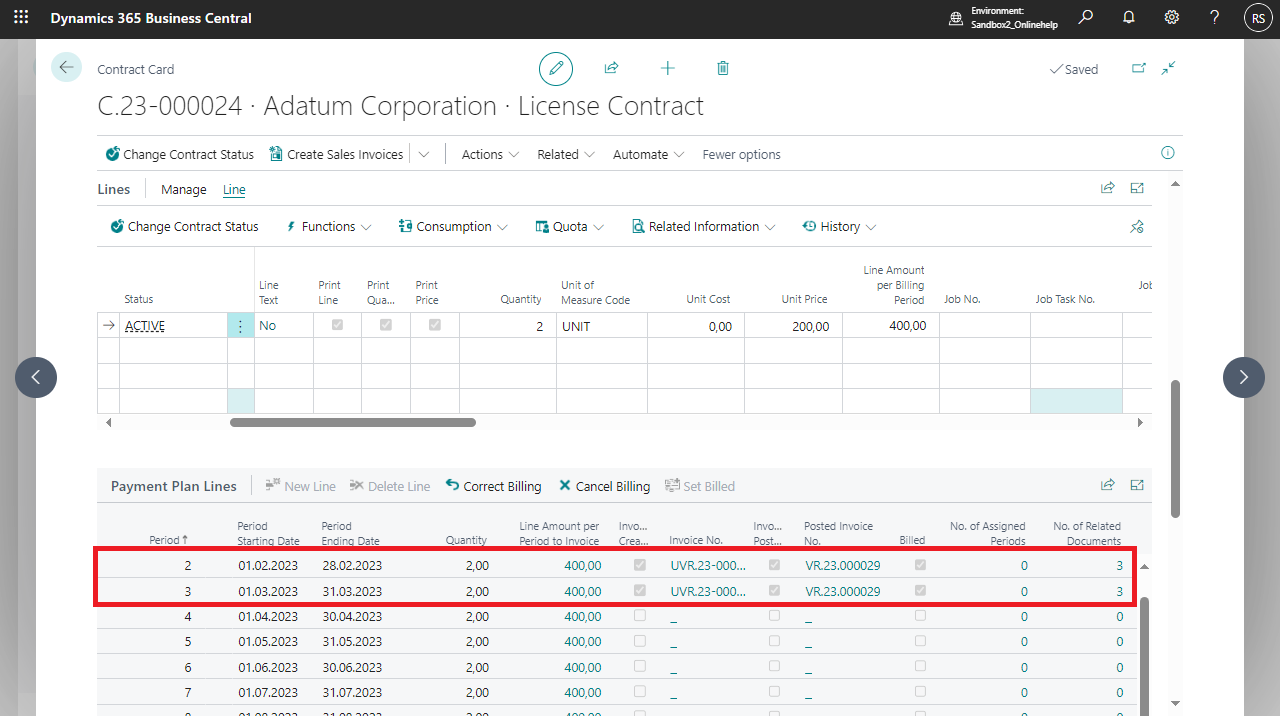Screen dimensions: 1280x716
Task: Open card in new window icon
Action: click(1138, 68)
